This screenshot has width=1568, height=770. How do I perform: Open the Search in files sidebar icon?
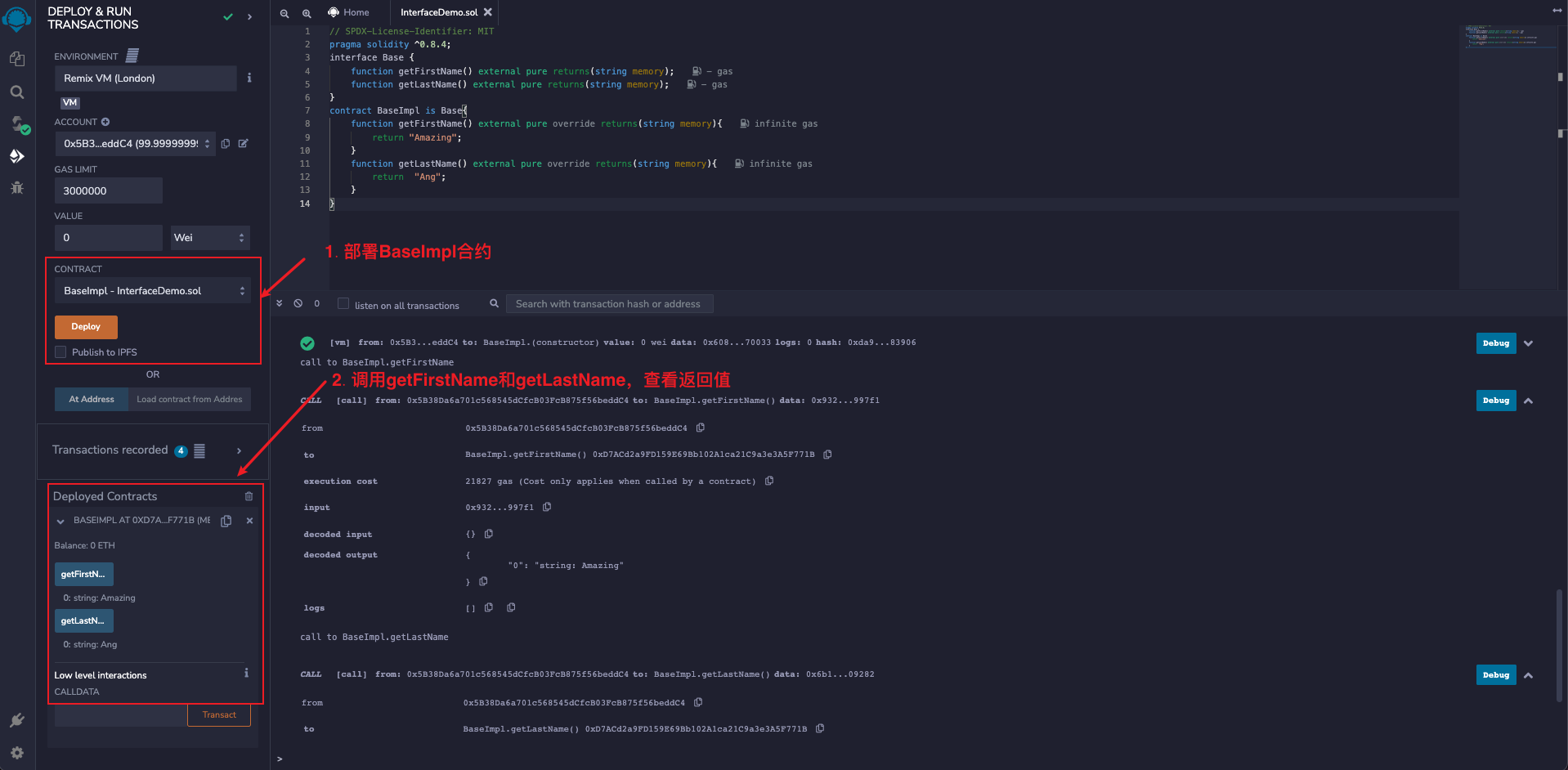[16, 92]
